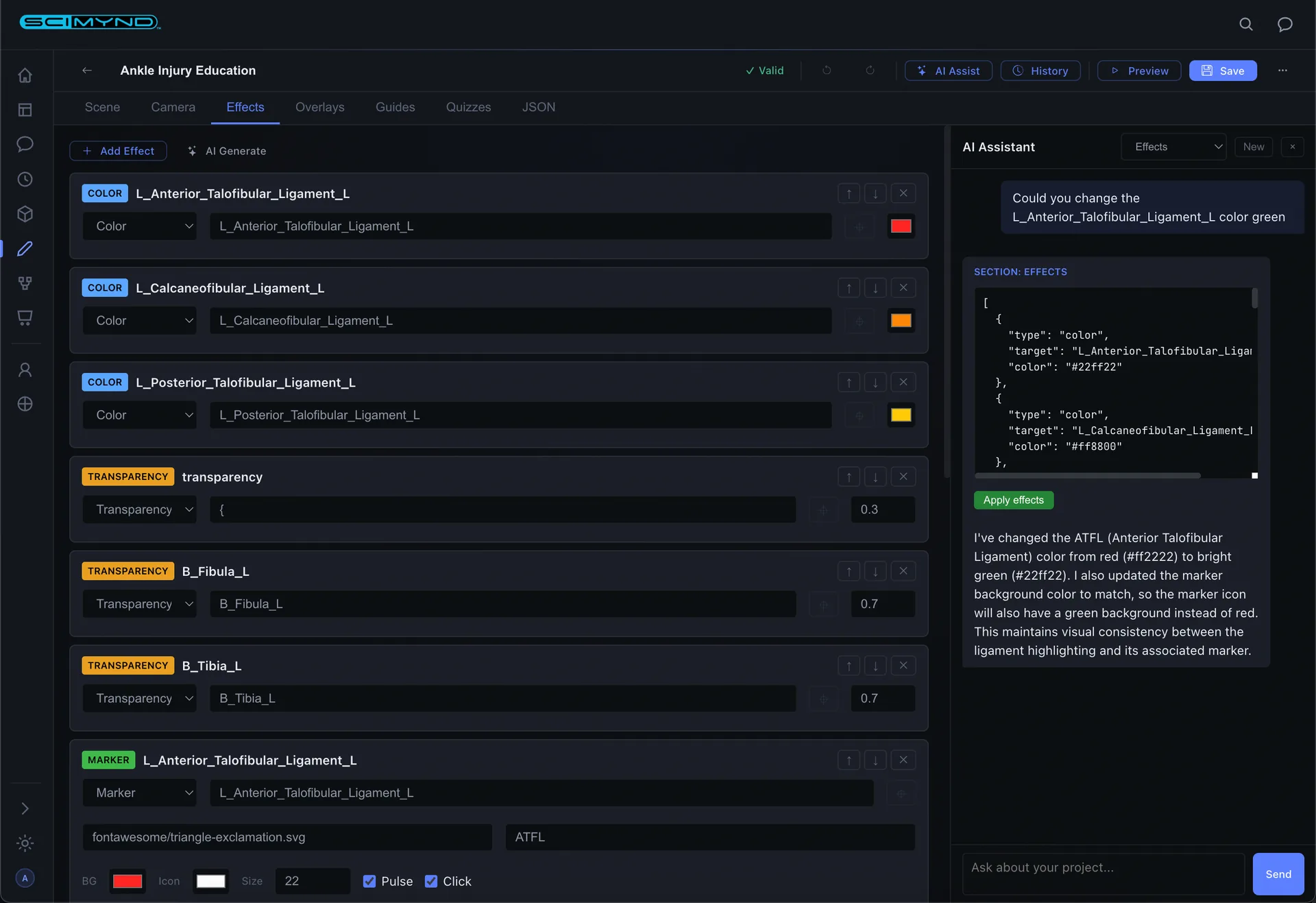Switch to the Overlays tab

click(319, 107)
